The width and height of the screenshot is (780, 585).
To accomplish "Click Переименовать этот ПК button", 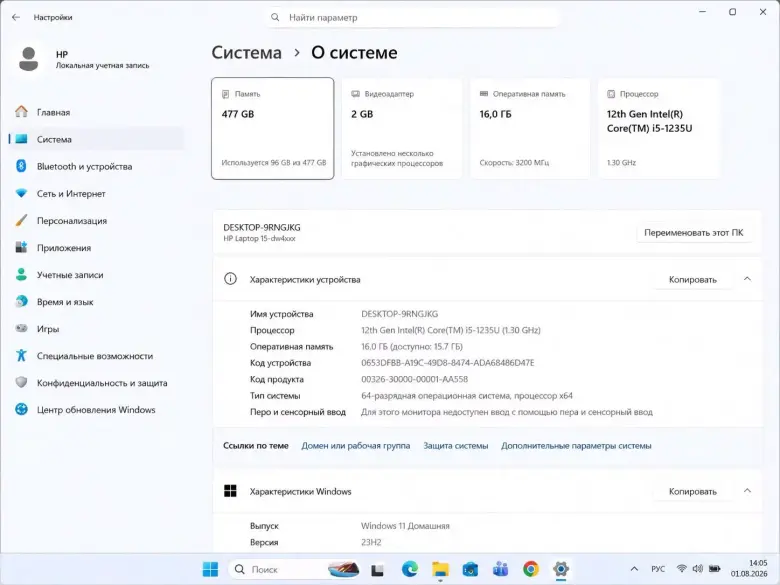I will [693, 232].
